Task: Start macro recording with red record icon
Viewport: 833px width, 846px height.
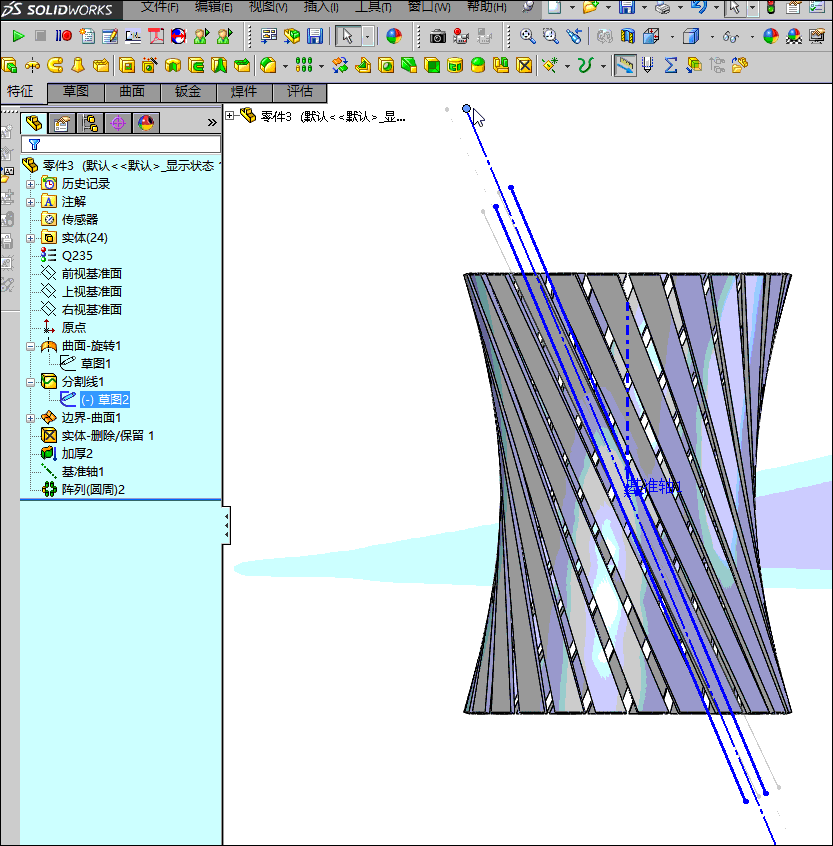Action: tap(63, 36)
